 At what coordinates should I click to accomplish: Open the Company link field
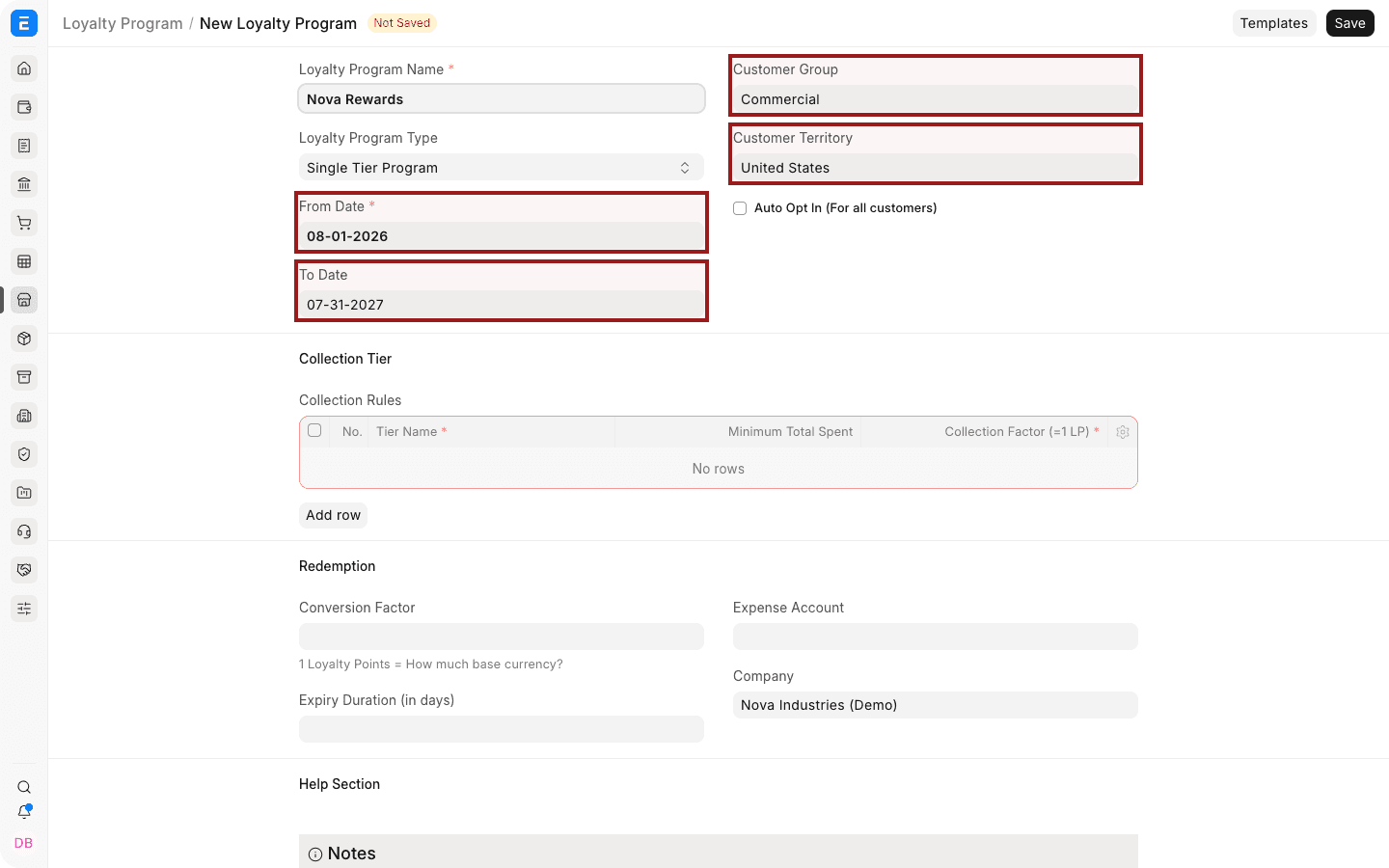coord(936,705)
